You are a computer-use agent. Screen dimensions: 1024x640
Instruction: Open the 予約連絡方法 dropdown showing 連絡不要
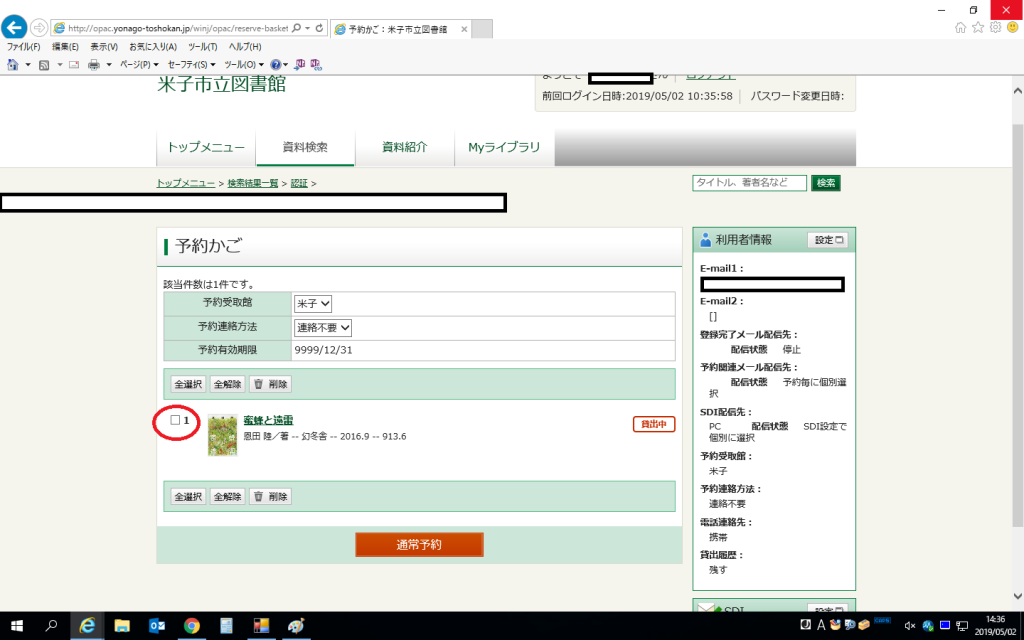click(x=323, y=327)
